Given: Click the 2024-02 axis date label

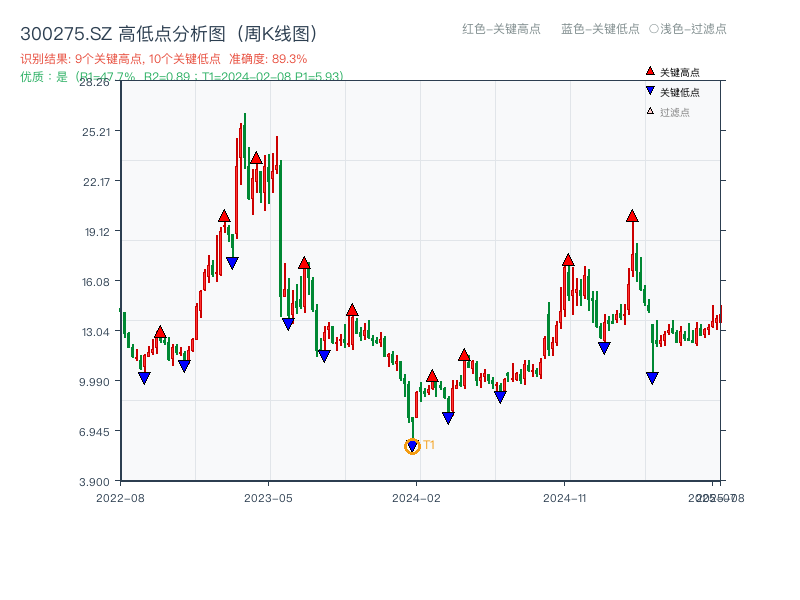Looking at the screenshot, I should click(416, 497).
